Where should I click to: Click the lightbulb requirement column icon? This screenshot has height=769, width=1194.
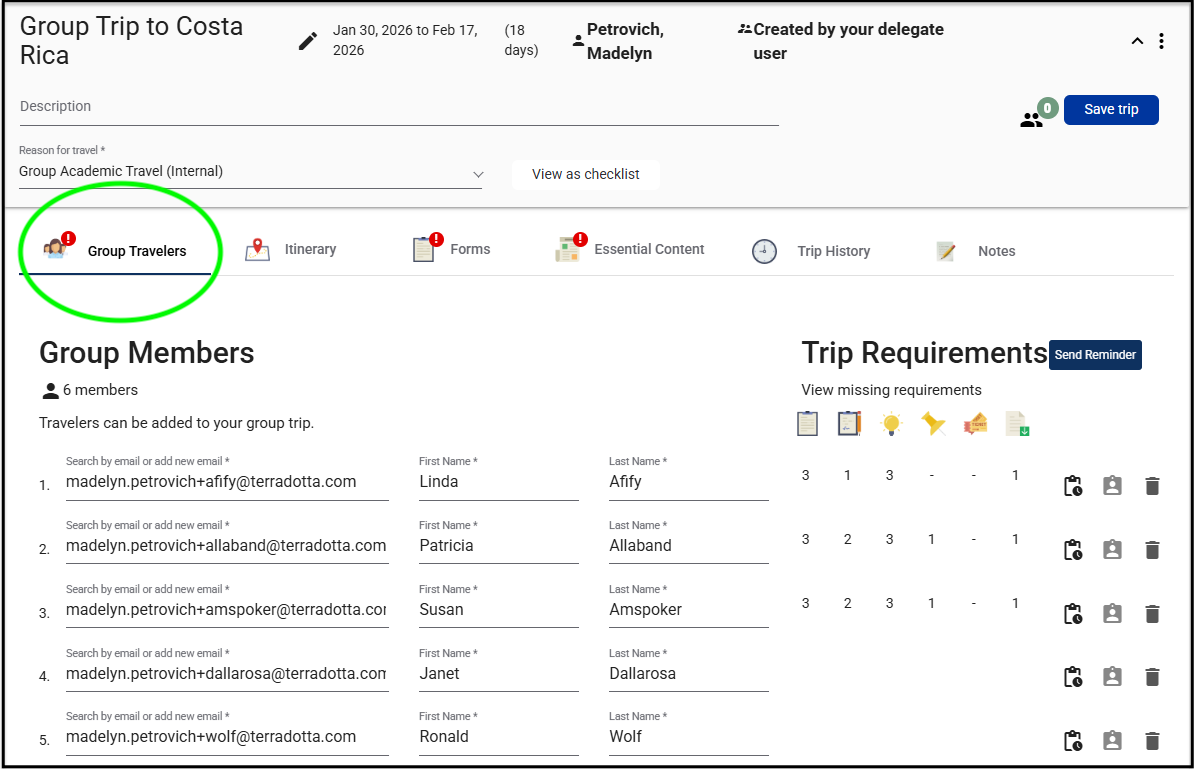click(x=890, y=423)
